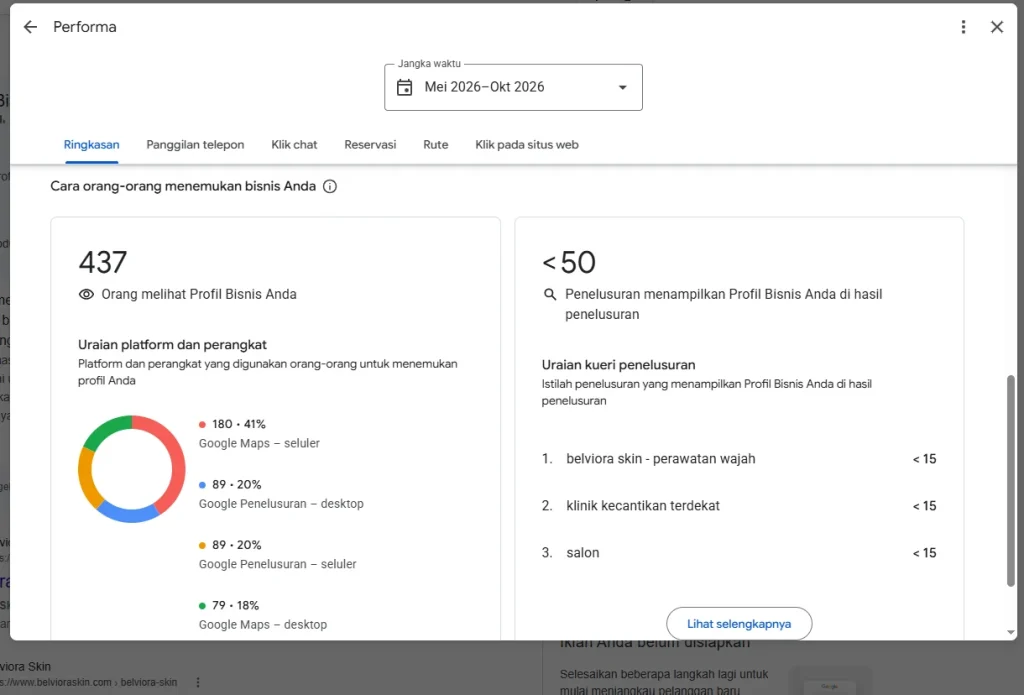This screenshot has height=695, width=1024.
Task: Click the calendar icon in Jangka waktu
Action: point(404,87)
